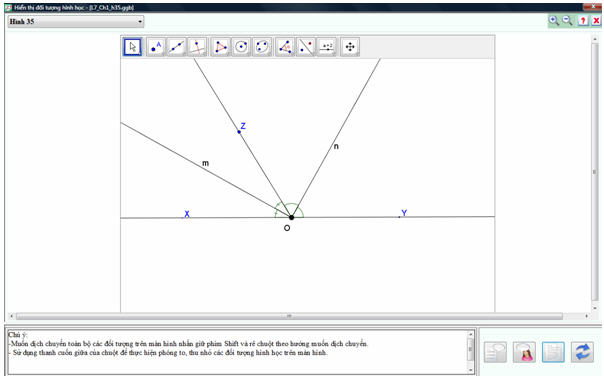Image resolution: width=604 pixels, height=378 pixels.
Task: Click the highlighted document list button
Action: 553,352
